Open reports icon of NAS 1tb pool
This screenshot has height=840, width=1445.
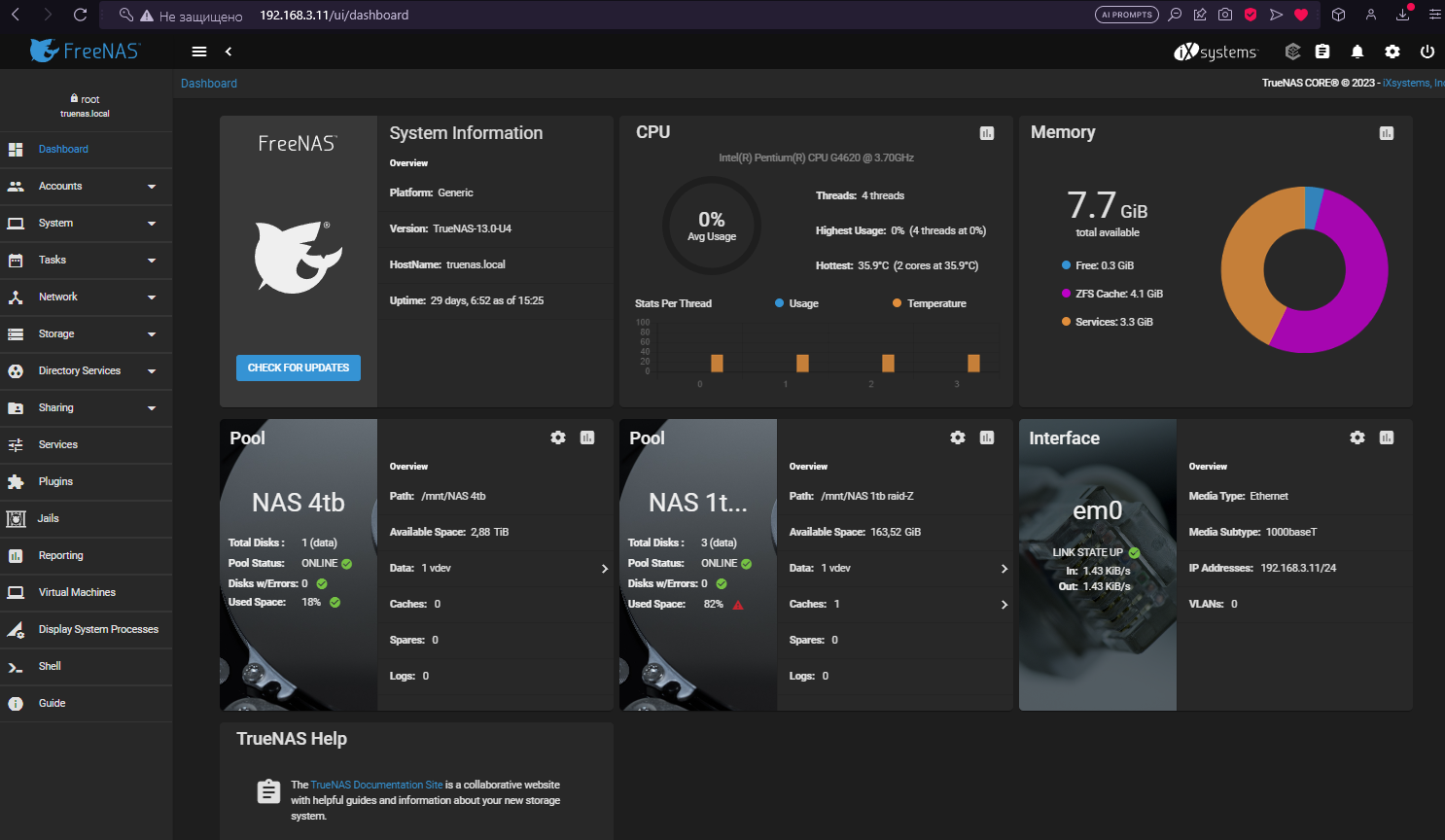pos(987,437)
